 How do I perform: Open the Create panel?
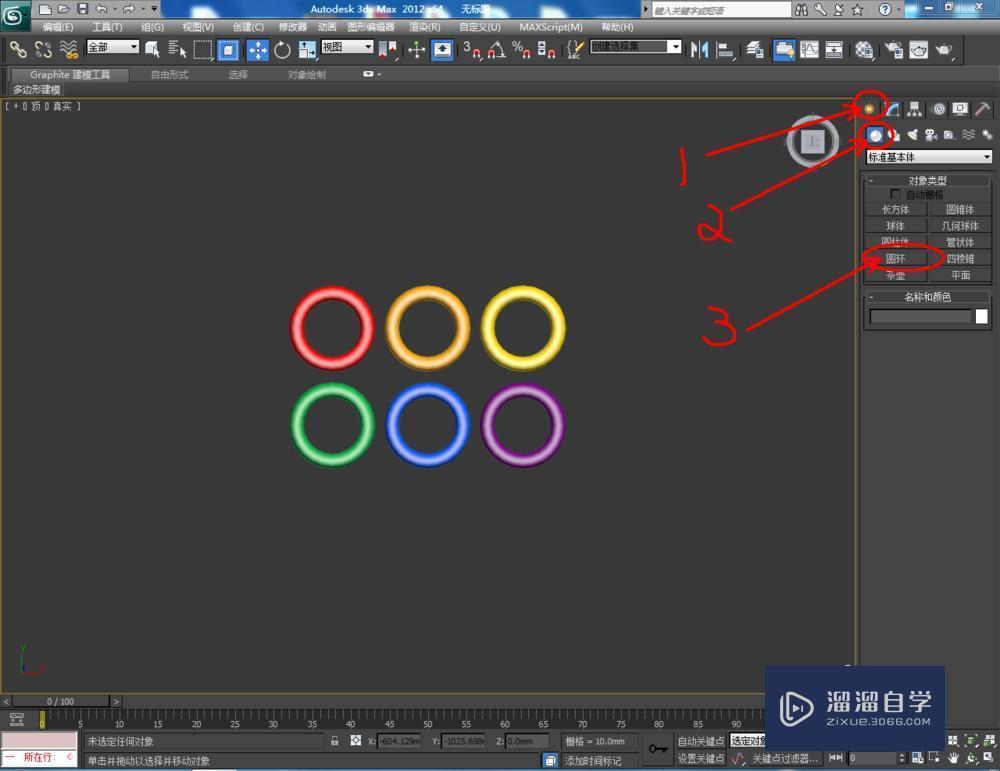click(x=868, y=109)
